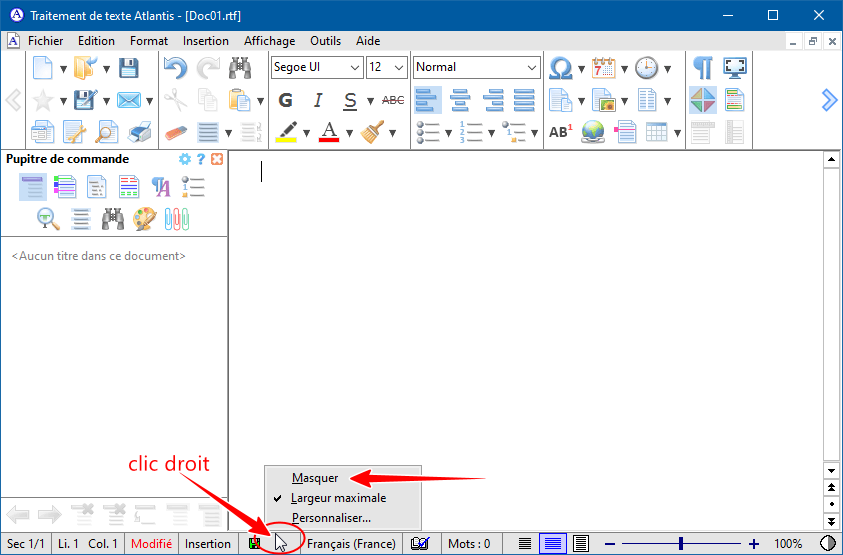
Task: Click the green save icon in status bar
Action: (x=255, y=544)
